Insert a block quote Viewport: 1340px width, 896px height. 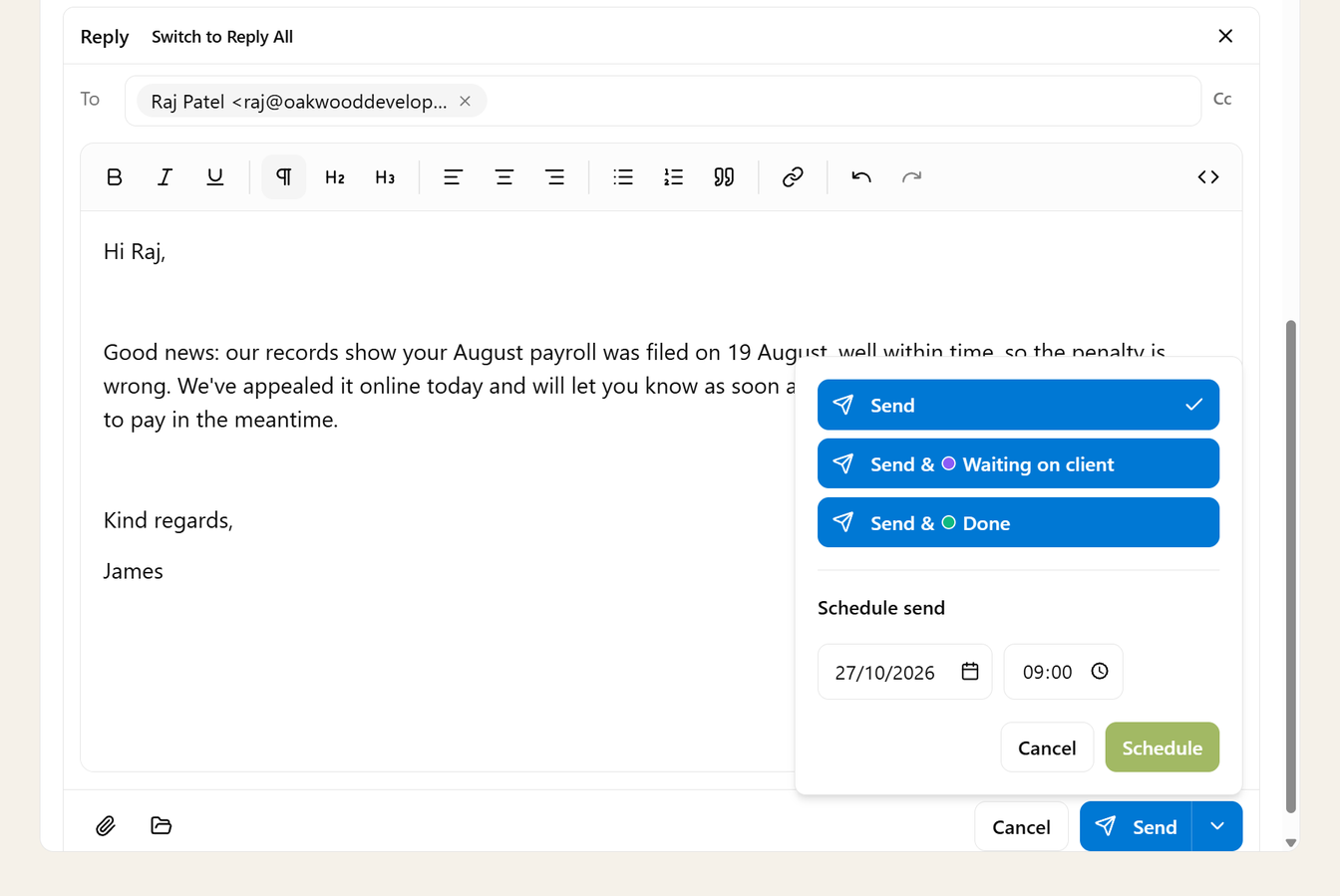click(724, 177)
